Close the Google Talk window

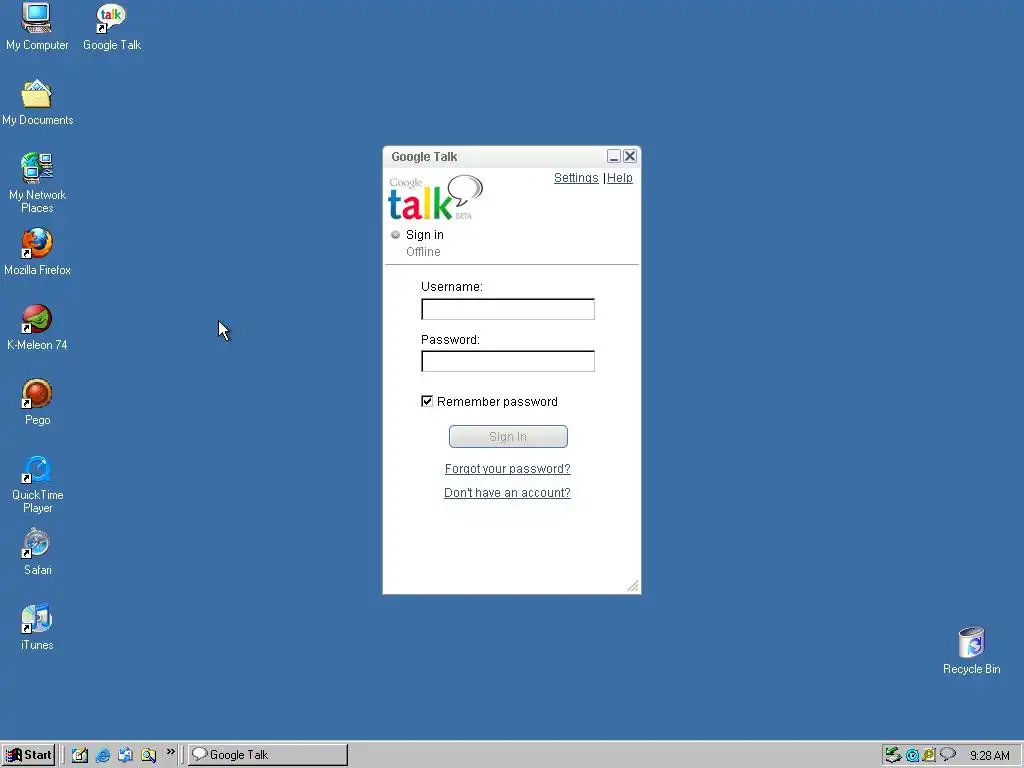coord(630,156)
